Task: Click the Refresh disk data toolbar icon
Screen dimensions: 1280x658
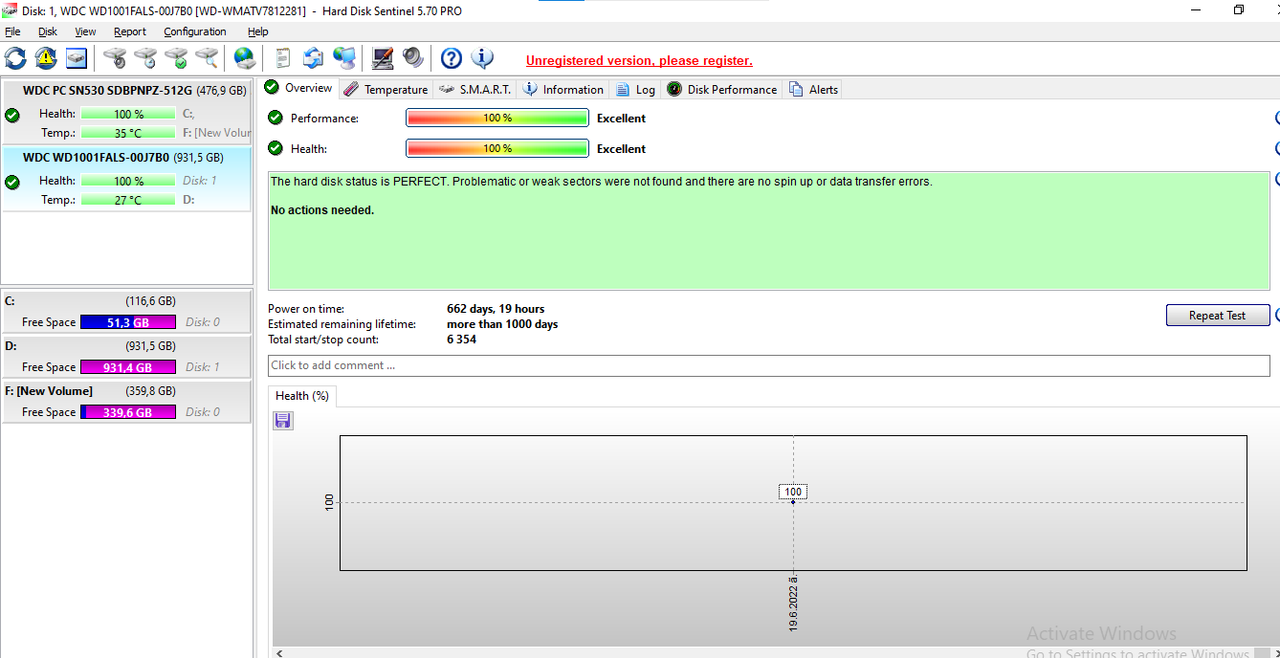Action: [x=15, y=58]
